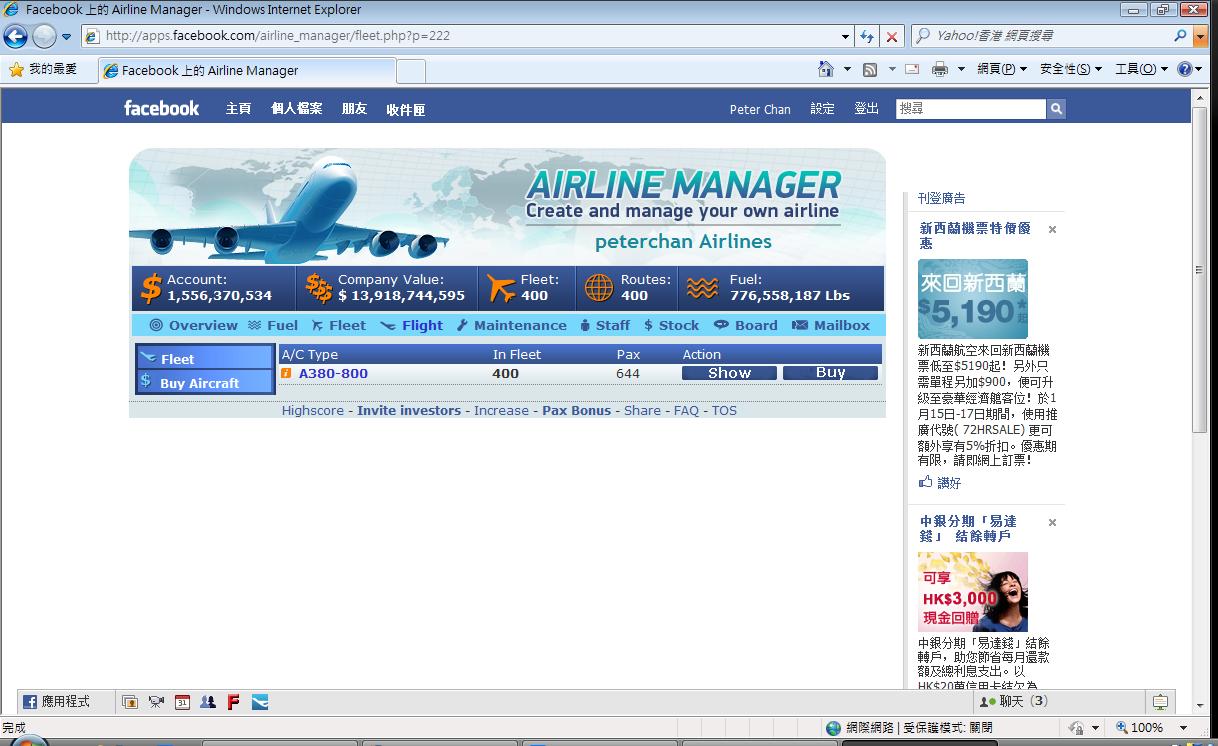Expand the Help dropdown arrow

(1199, 69)
